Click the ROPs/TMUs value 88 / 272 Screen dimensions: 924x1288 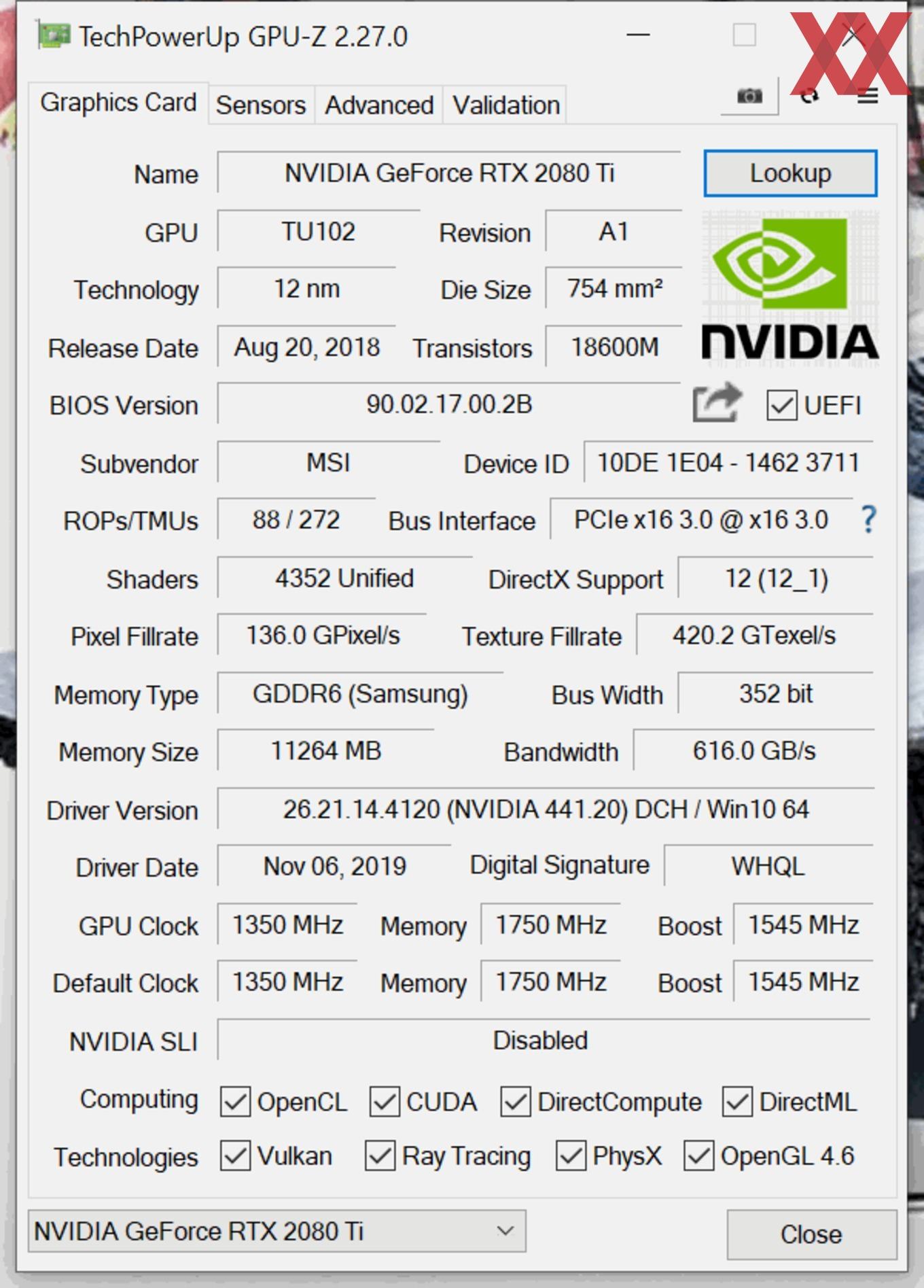pyautogui.click(x=296, y=519)
